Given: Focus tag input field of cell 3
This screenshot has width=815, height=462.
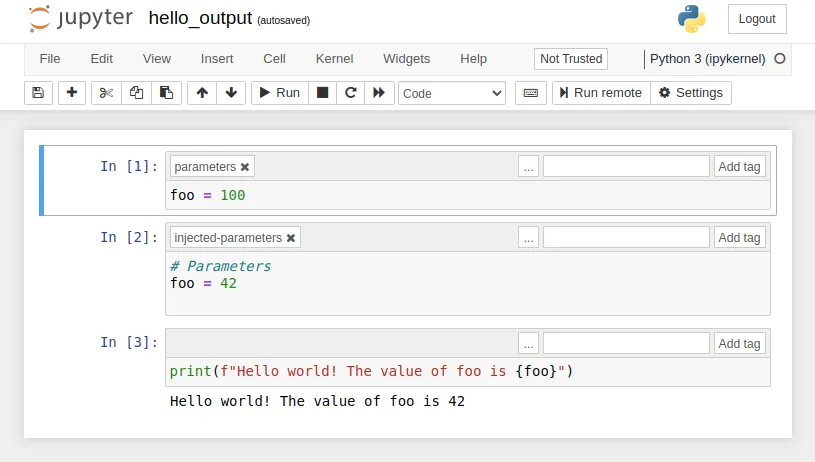Looking at the screenshot, I should (626, 344).
